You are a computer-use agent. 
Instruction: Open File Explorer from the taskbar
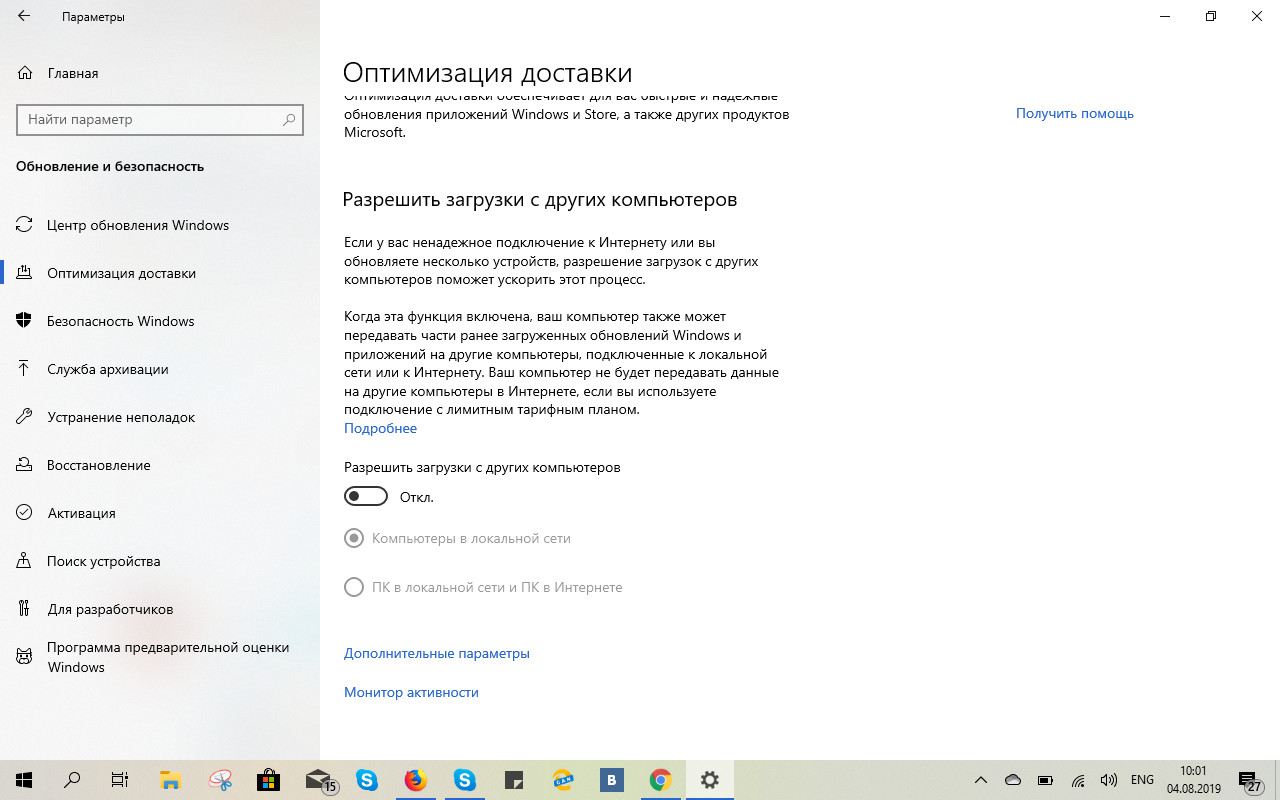170,780
